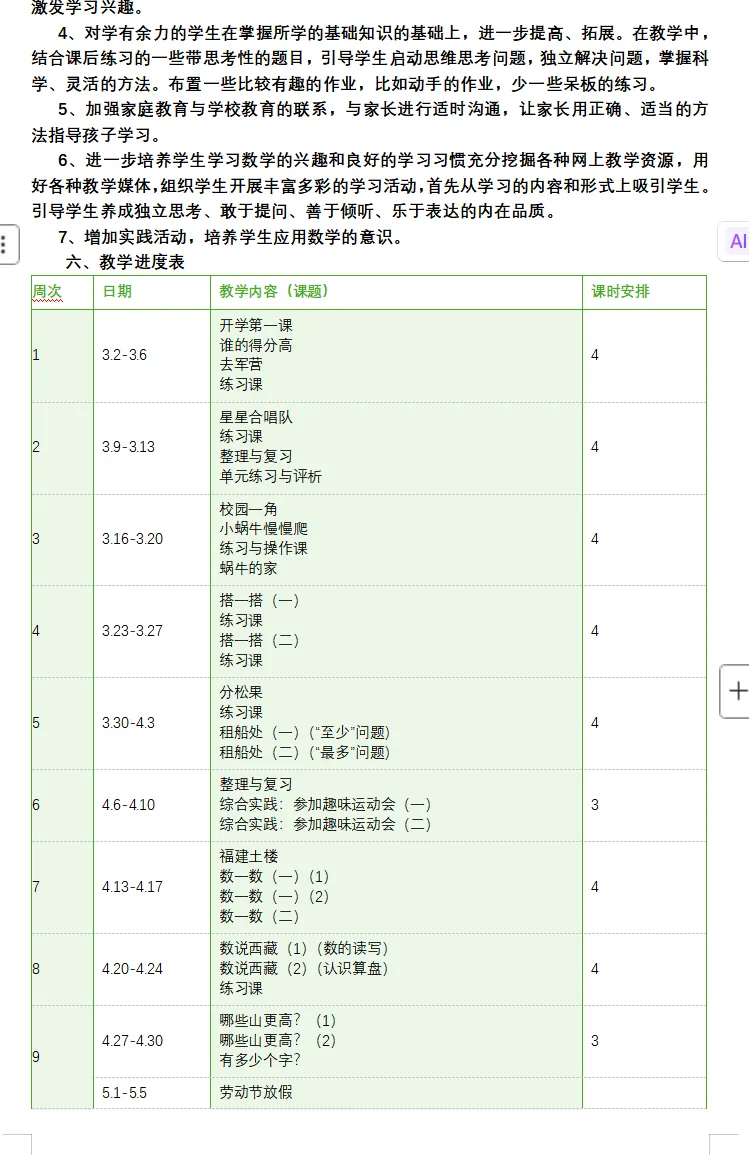This screenshot has width=749, height=1155.
Task: Click the text 单元练习与评析
Action: click(x=270, y=477)
